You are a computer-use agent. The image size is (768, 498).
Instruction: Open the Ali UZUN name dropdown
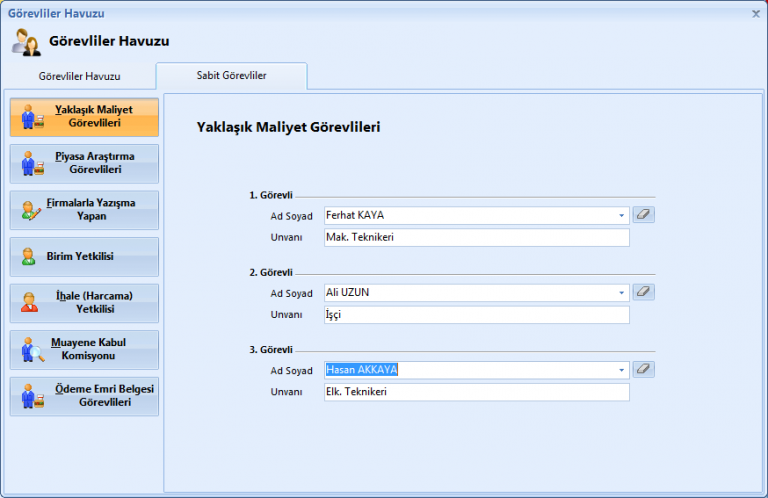pyautogui.click(x=621, y=292)
